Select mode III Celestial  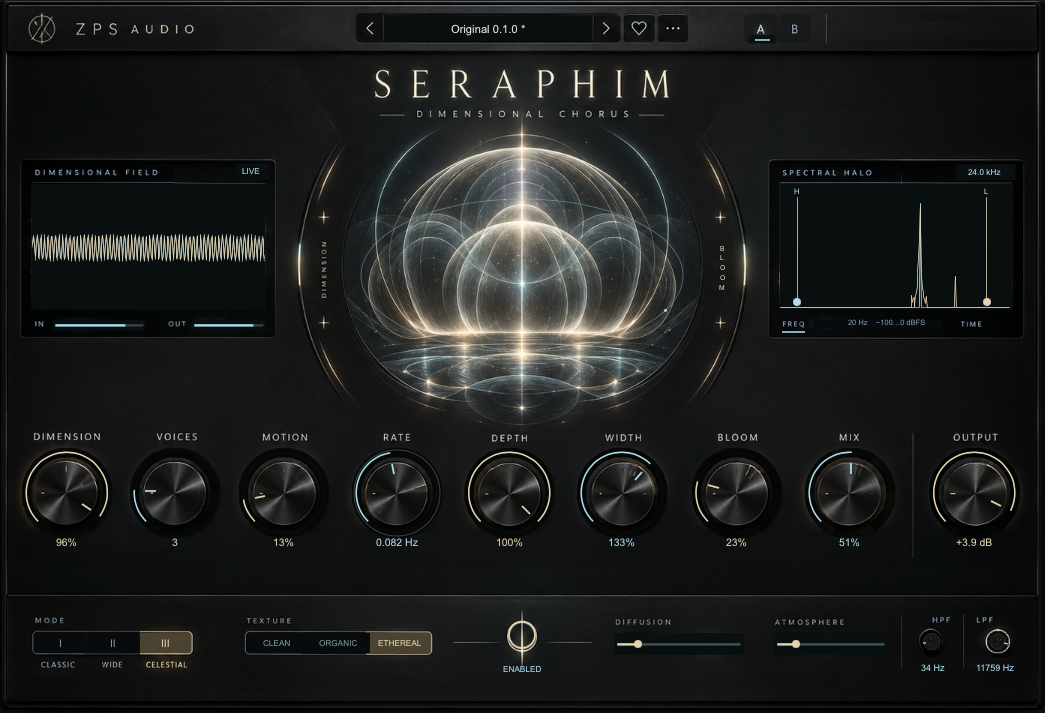point(165,643)
